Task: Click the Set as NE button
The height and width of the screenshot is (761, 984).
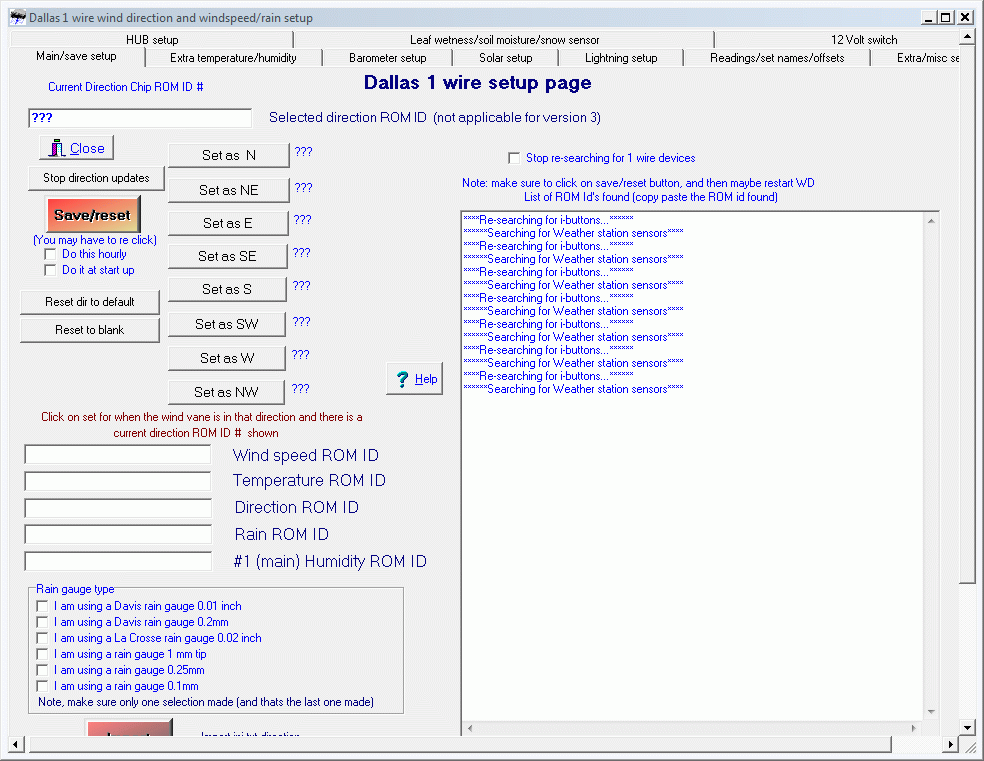Action: tap(228, 190)
